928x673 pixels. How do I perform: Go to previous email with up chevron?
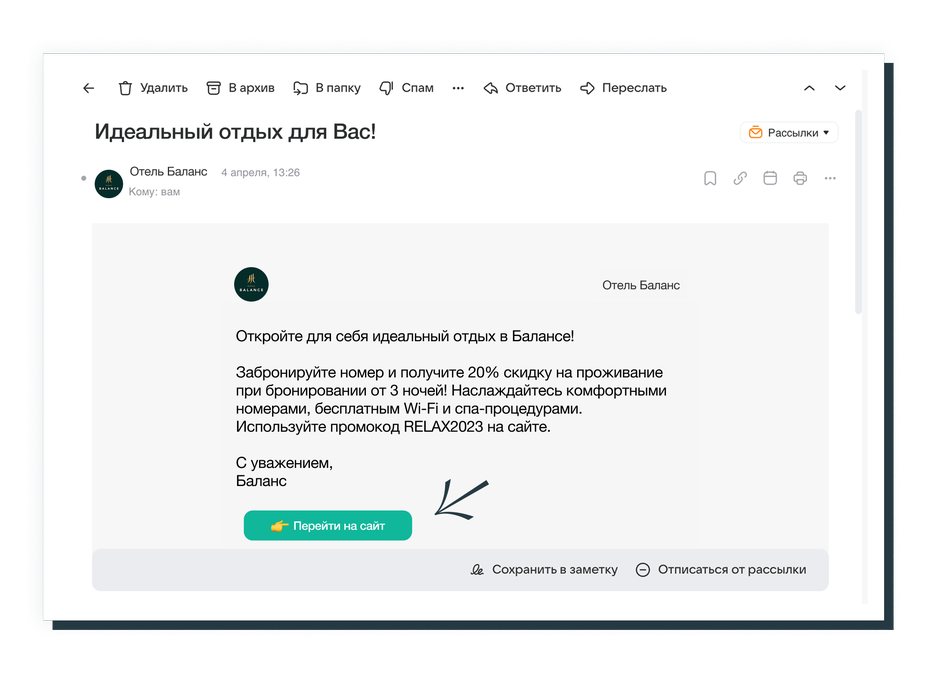tap(810, 88)
